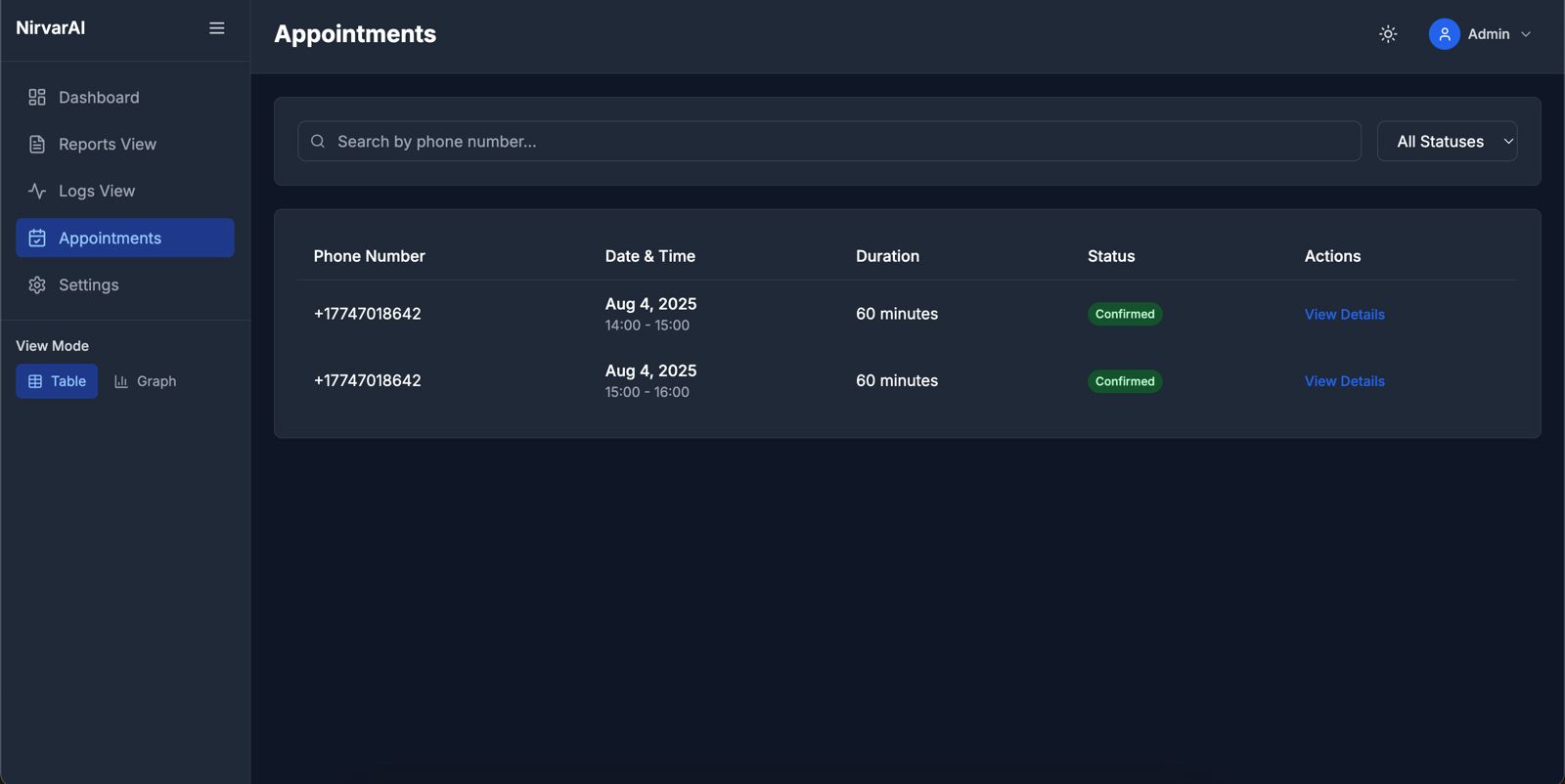Go to the Logs View page

pos(97,191)
